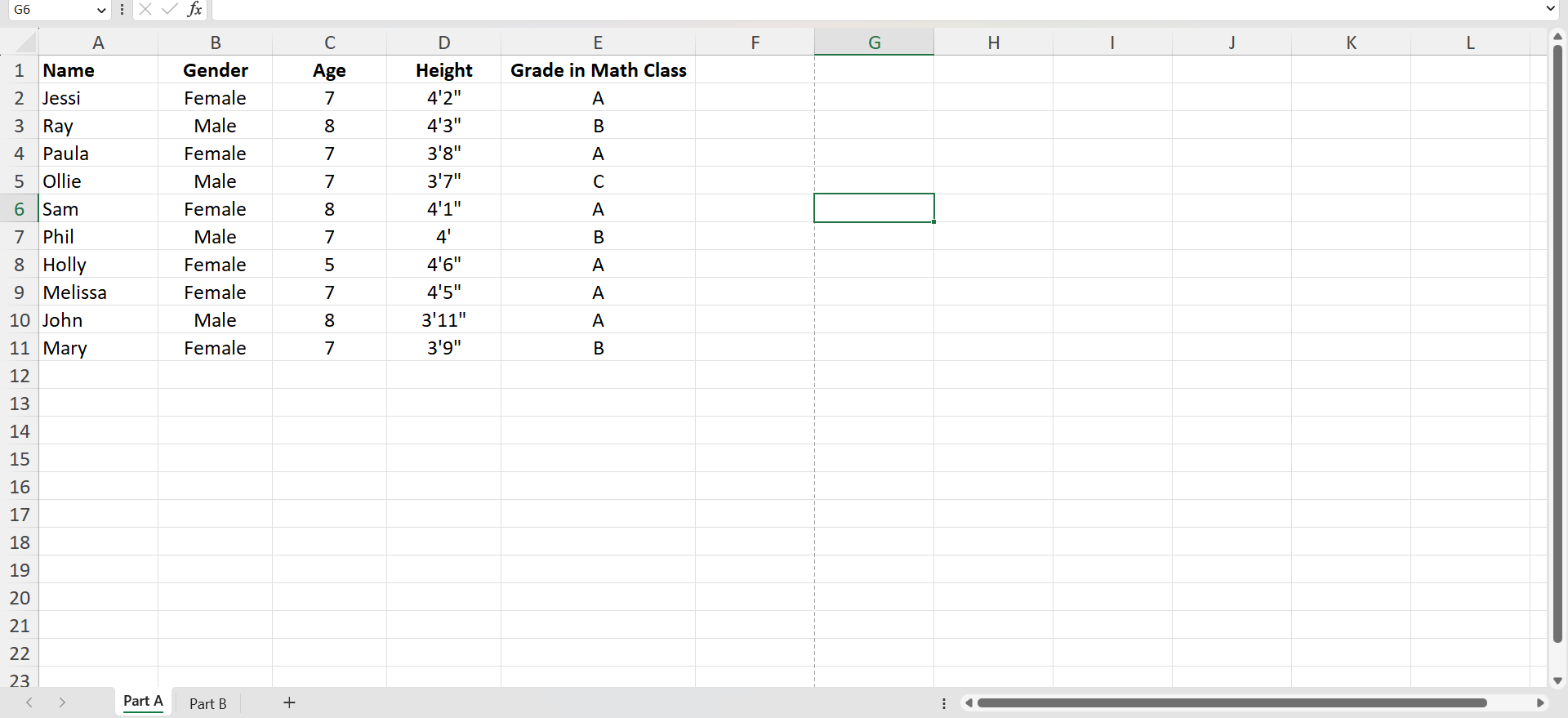
Task: Select the cell containing "Mary"
Action: (x=98, y=348)
